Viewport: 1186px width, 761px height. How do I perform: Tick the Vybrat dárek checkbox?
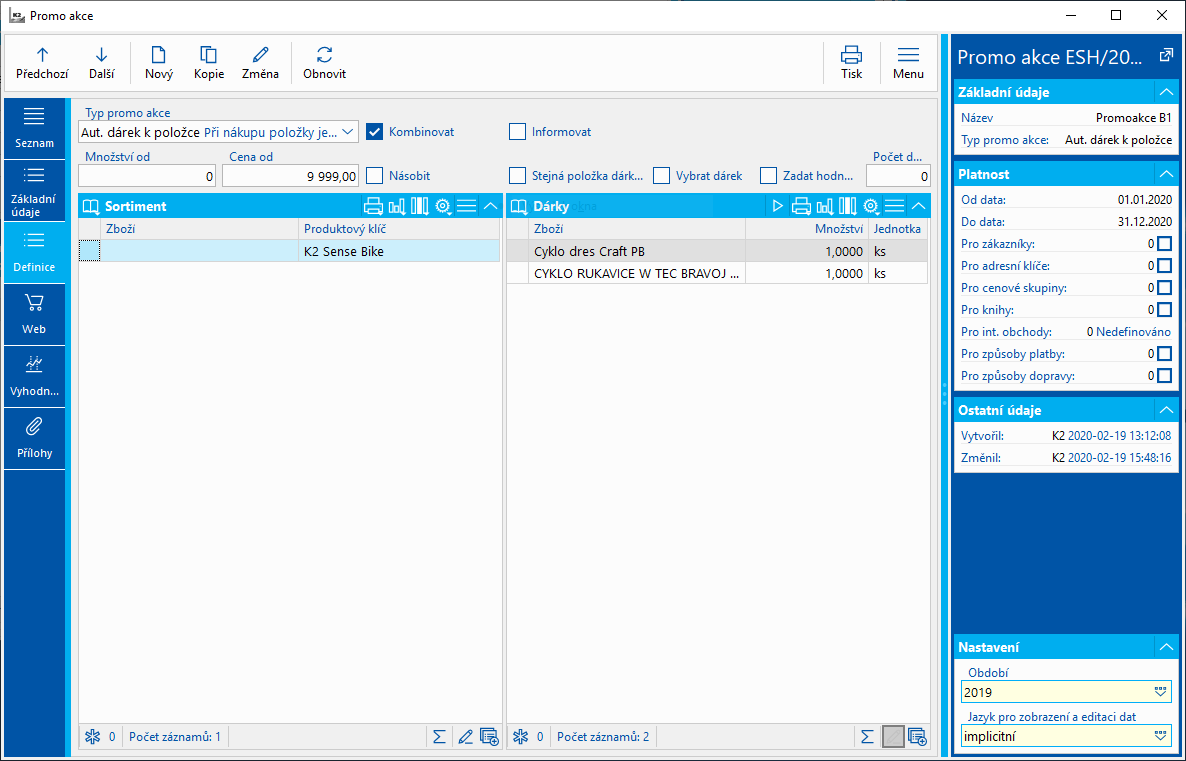pos(662,175)
